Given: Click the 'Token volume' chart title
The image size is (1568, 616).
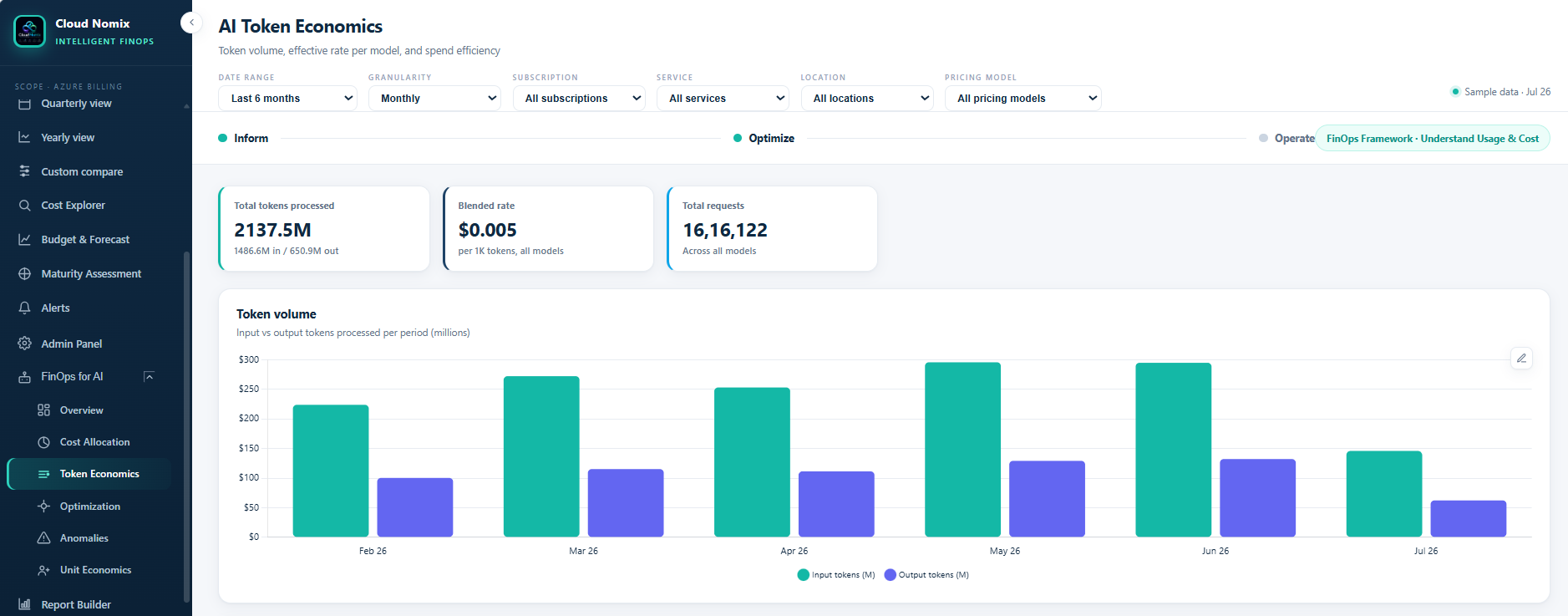Looking at the screenshot, I should [x=277, y=314].
